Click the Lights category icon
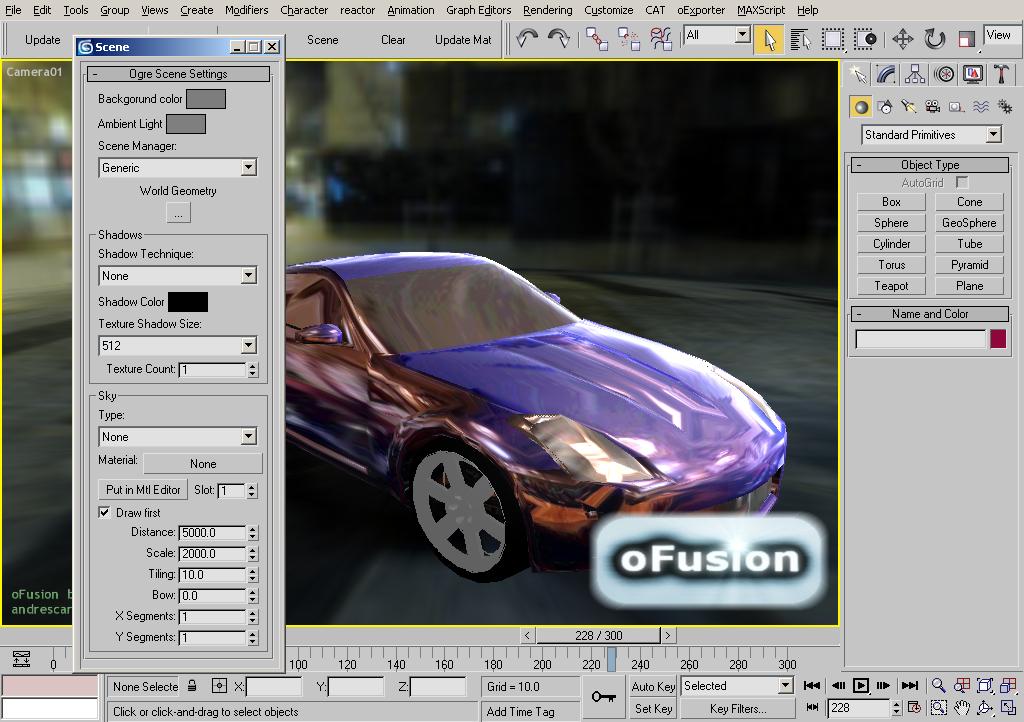The image size is (1024, 722). (x=908, y=107)
